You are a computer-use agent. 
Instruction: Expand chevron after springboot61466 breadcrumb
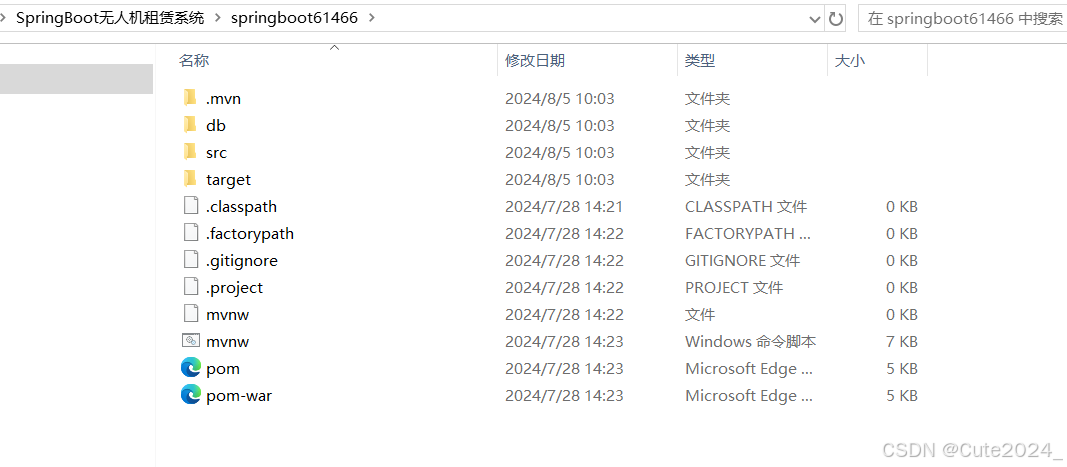(372, 18)
